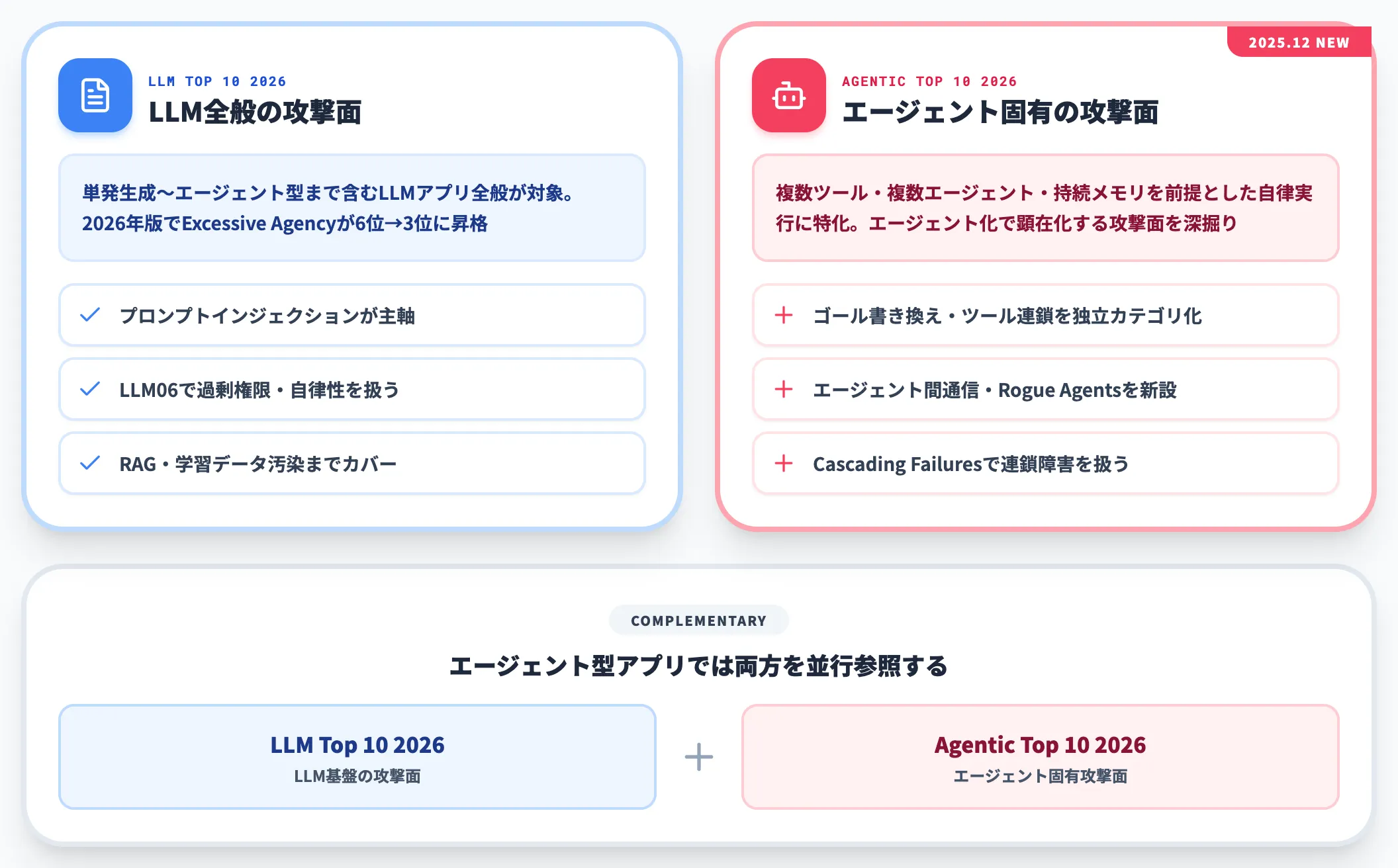The width and height of the screenshot is (1398, 868).
Task: Click the subtitle LLM基盤の攻撃面
Action: [357, 776]
